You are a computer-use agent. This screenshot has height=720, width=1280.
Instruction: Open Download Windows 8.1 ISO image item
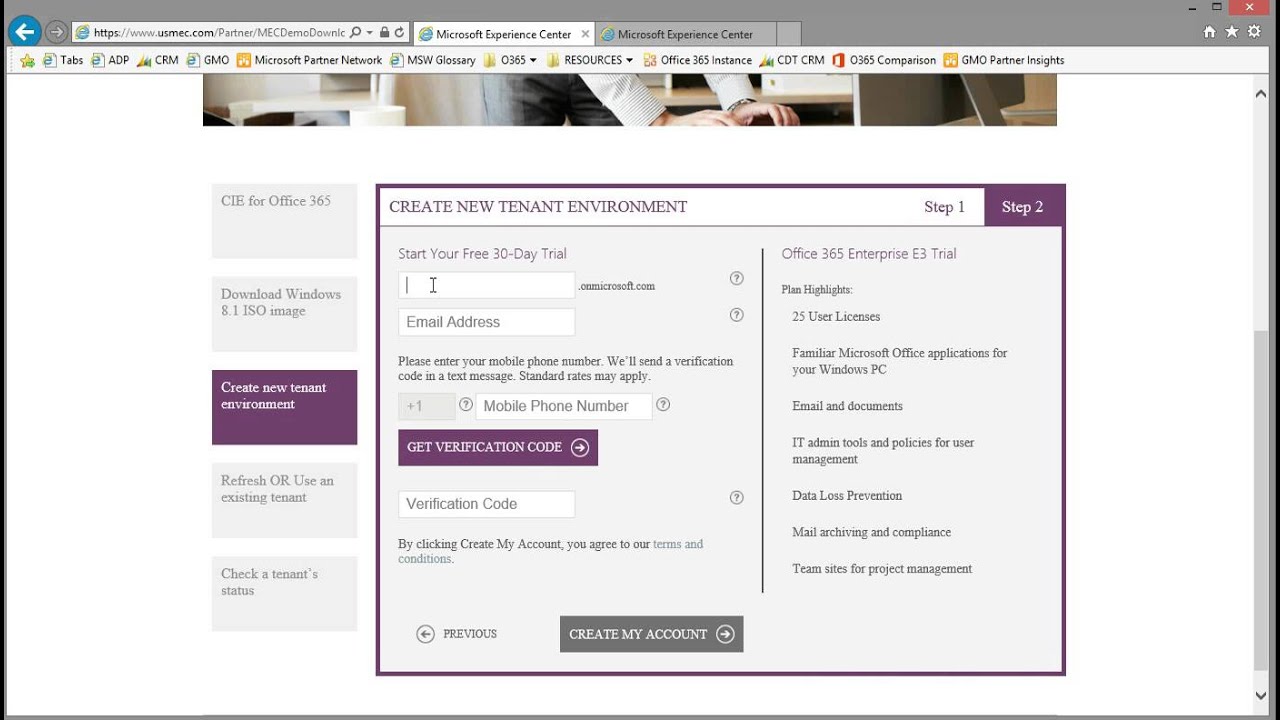284,313
